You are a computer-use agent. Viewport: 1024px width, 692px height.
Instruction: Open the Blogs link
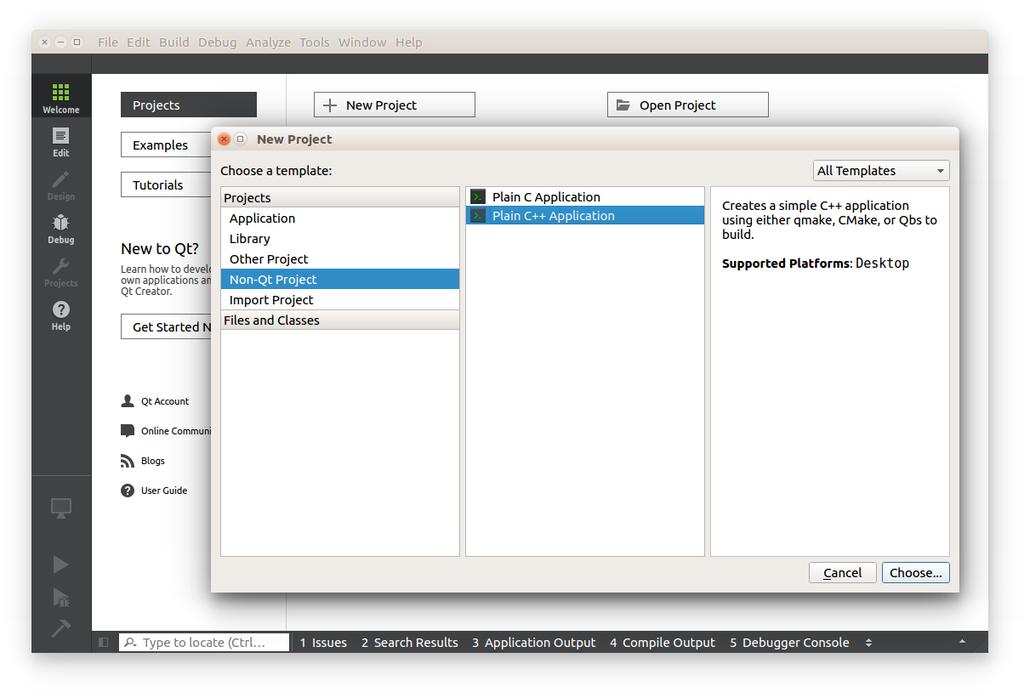click(153, 461)
